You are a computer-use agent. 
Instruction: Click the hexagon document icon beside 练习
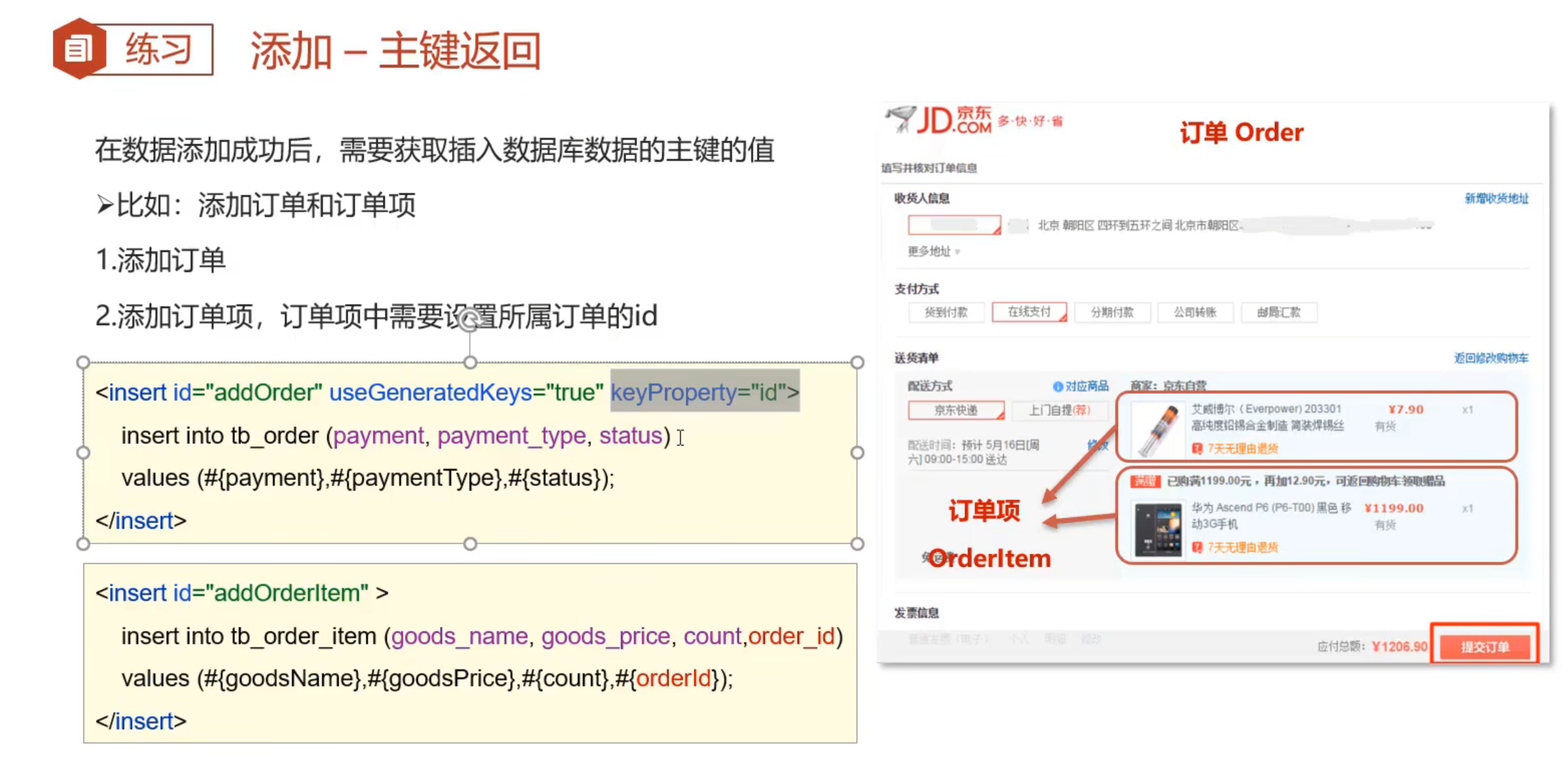pos(79,49)
